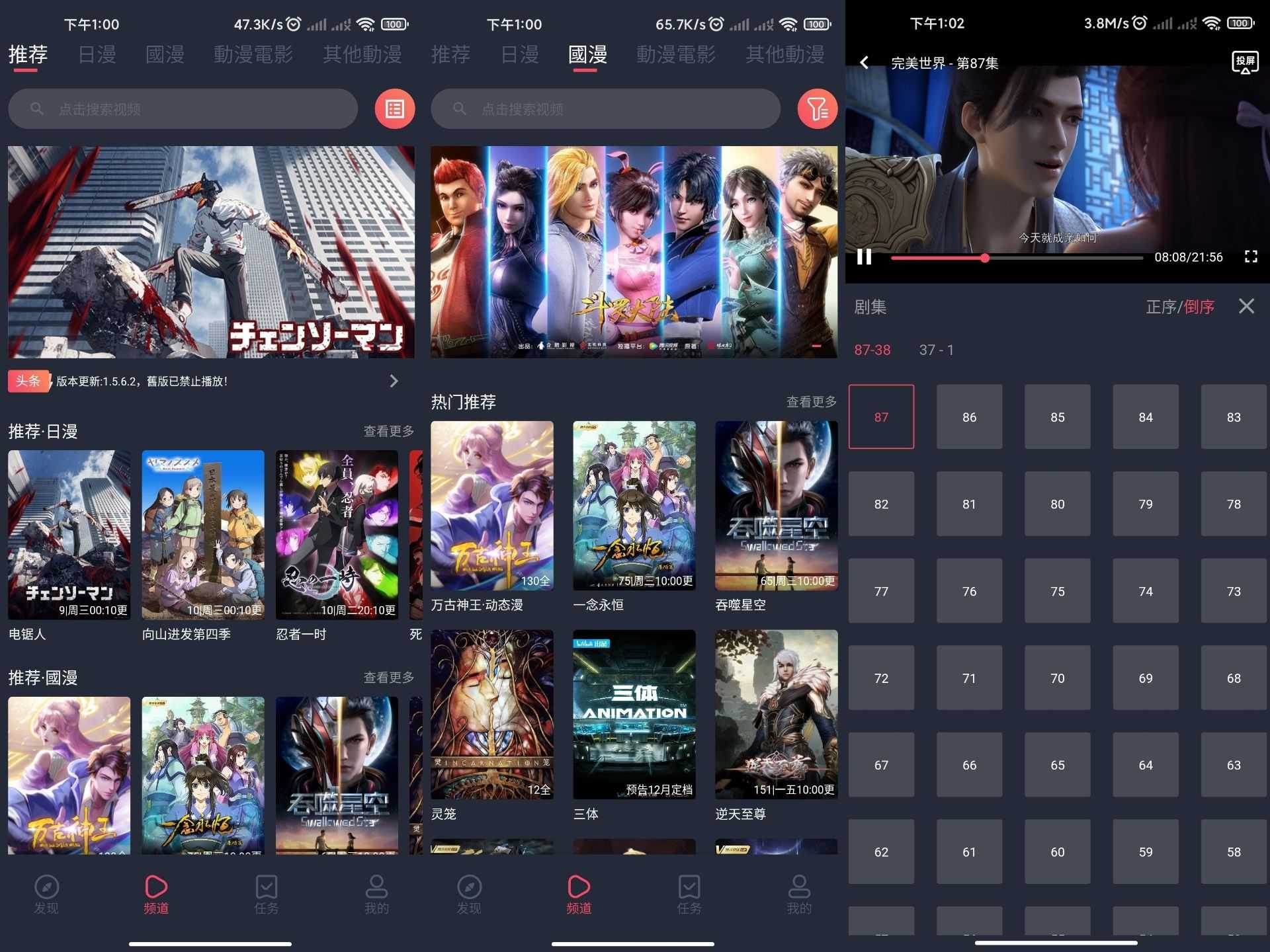
Task: Select the 推荐 tab on middle screen
Action: (x=450, y=54)
